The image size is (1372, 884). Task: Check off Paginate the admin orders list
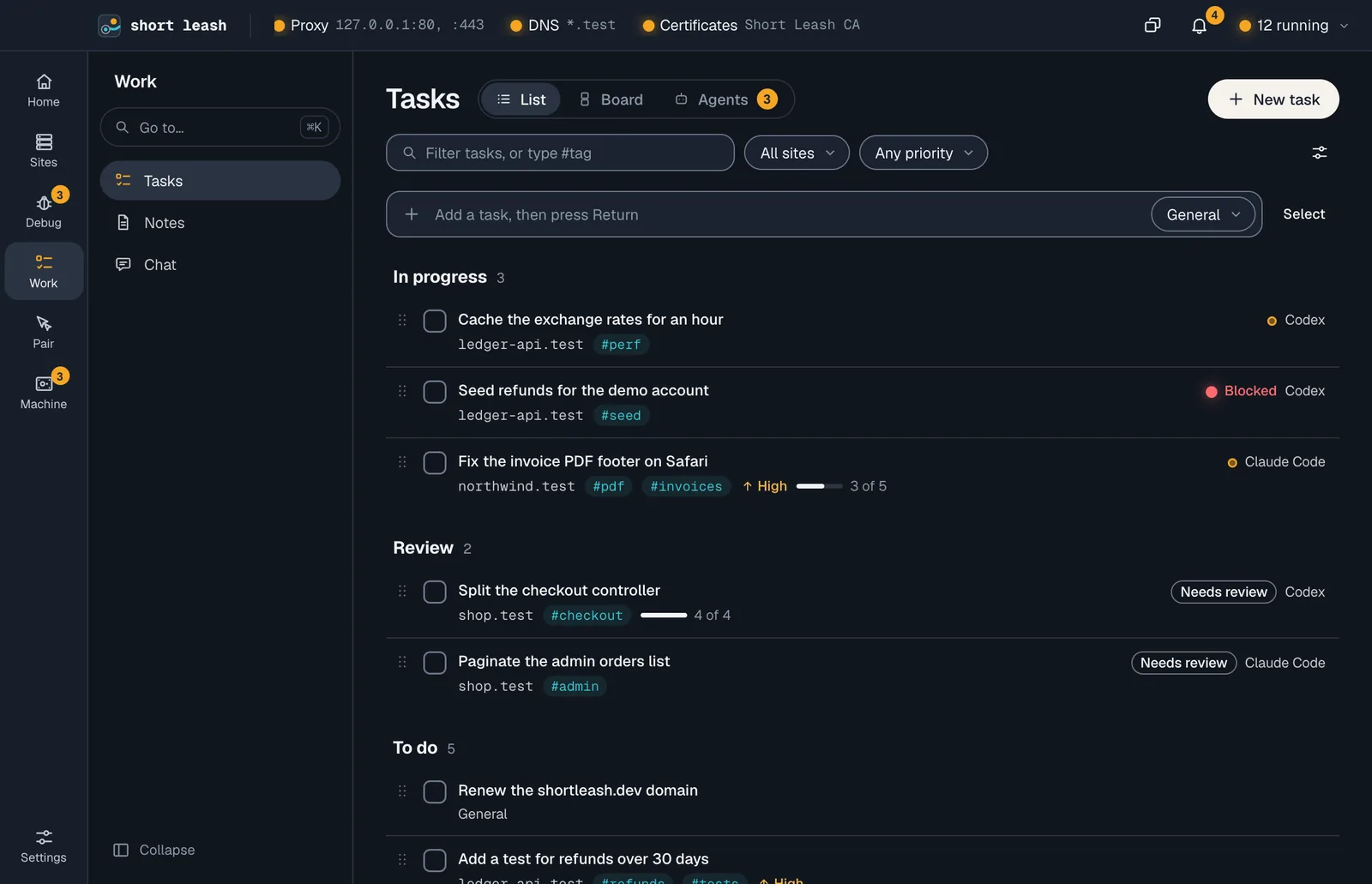click(435, 663)
